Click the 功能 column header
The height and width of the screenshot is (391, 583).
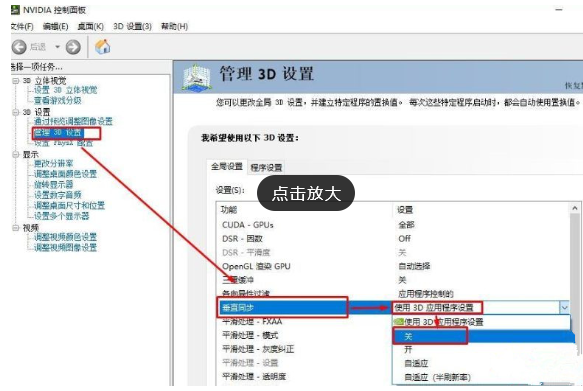click(305, 210)
